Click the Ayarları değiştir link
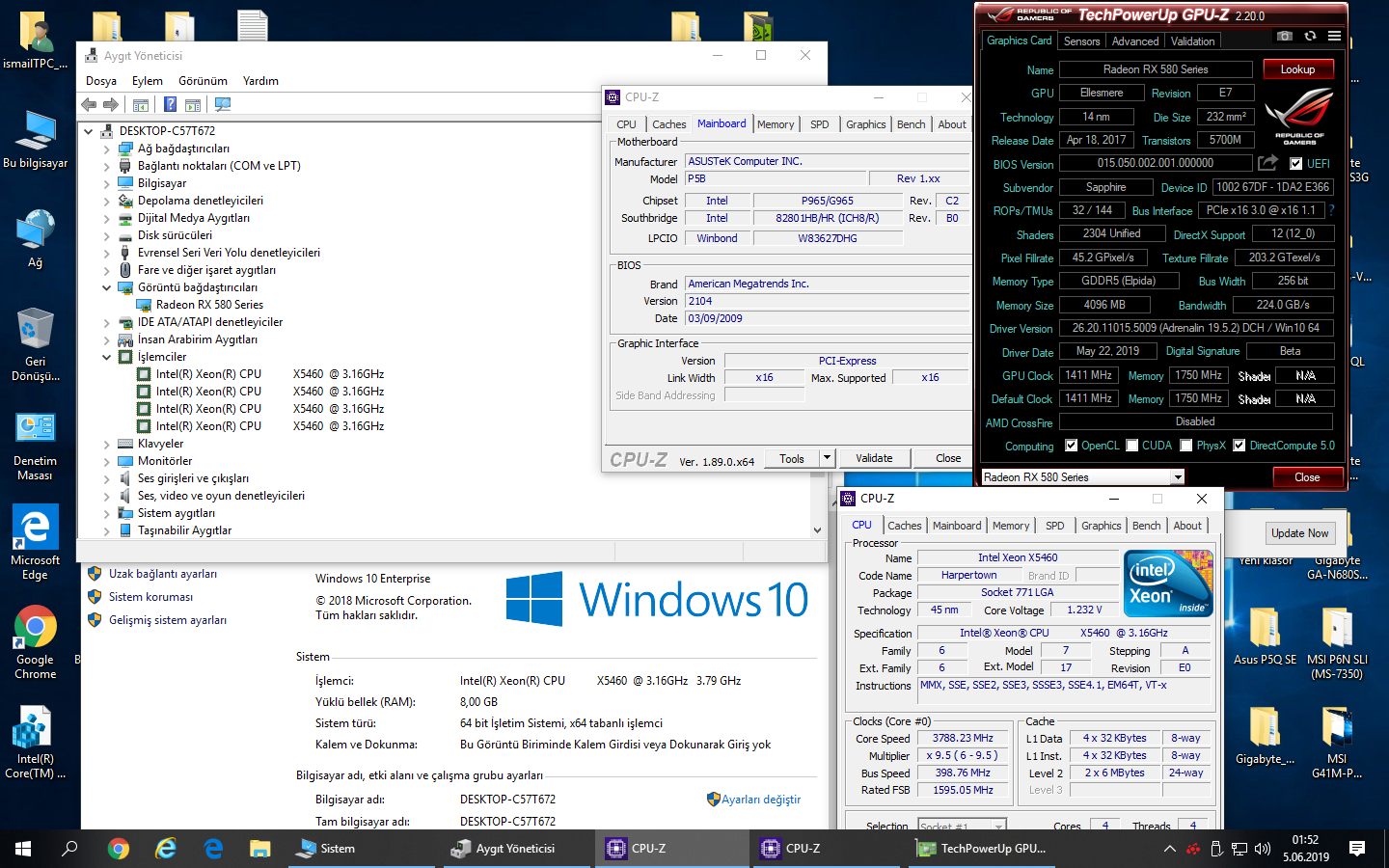The width and height of the screenshot is (1389, 868). 761,800
